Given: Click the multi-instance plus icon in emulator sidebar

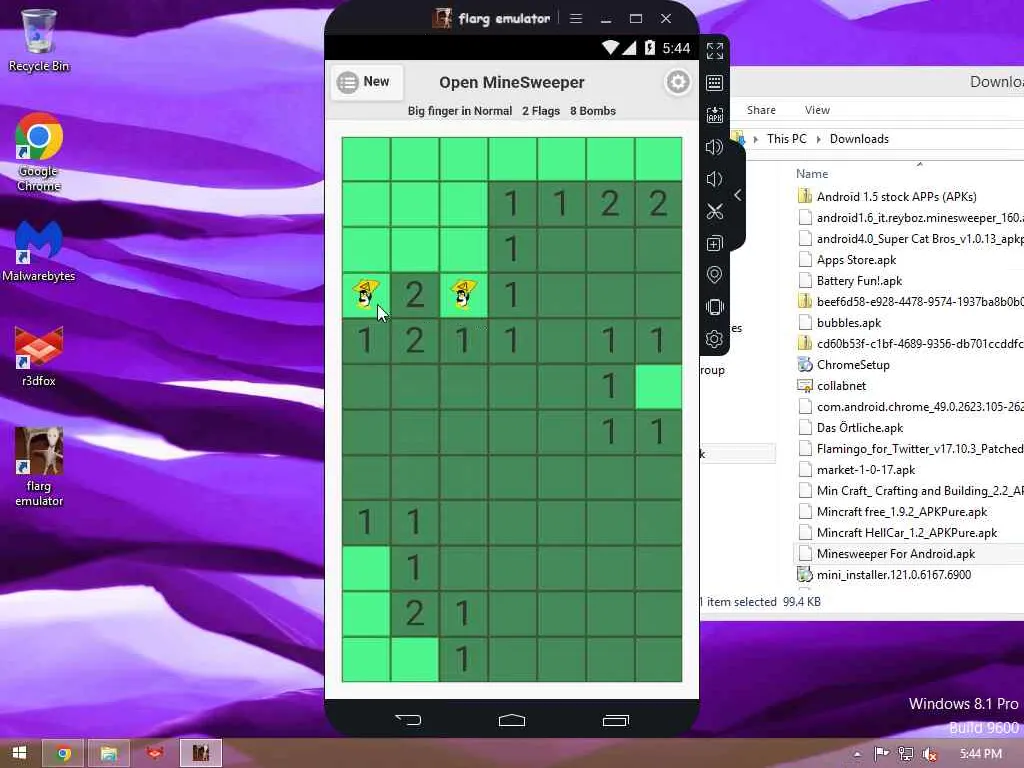Looking at the screenshot, I should (714, 244).
